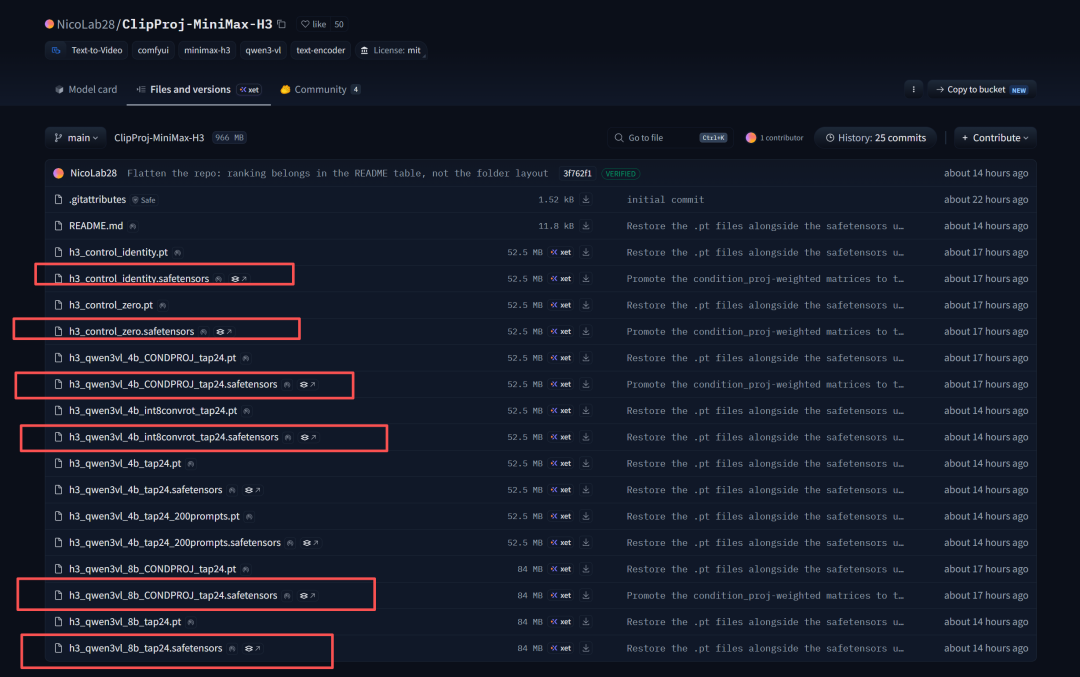Open the README.md file
This screenshot has height=677, width=1080.
click(x=96, y=226)
